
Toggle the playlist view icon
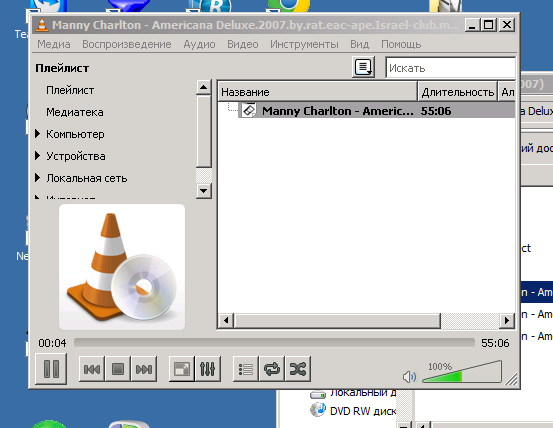(246, 369)
